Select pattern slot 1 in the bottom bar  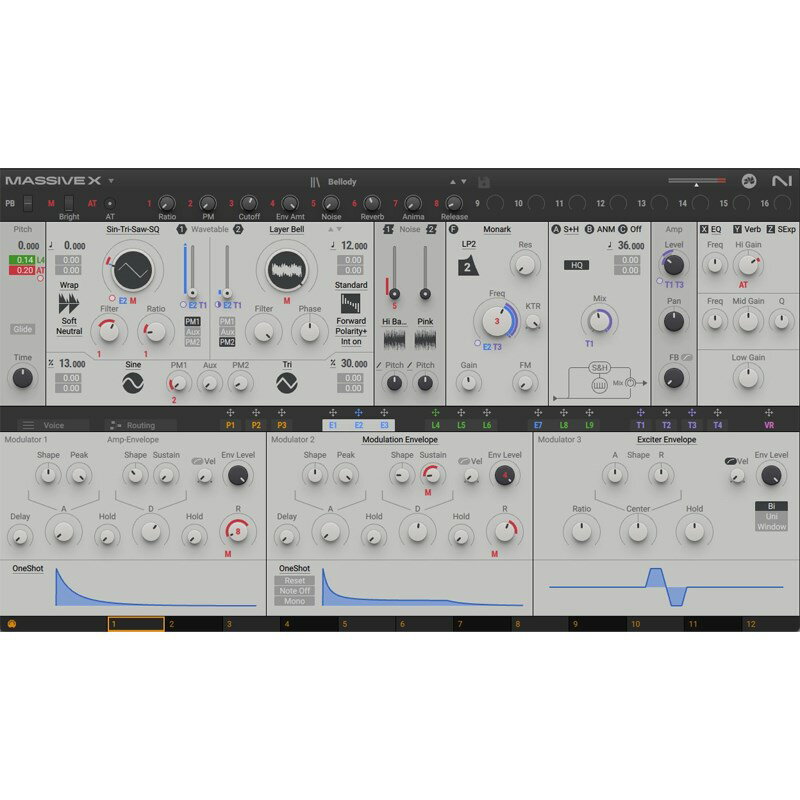pyautogui.click(x=135, y=623)
